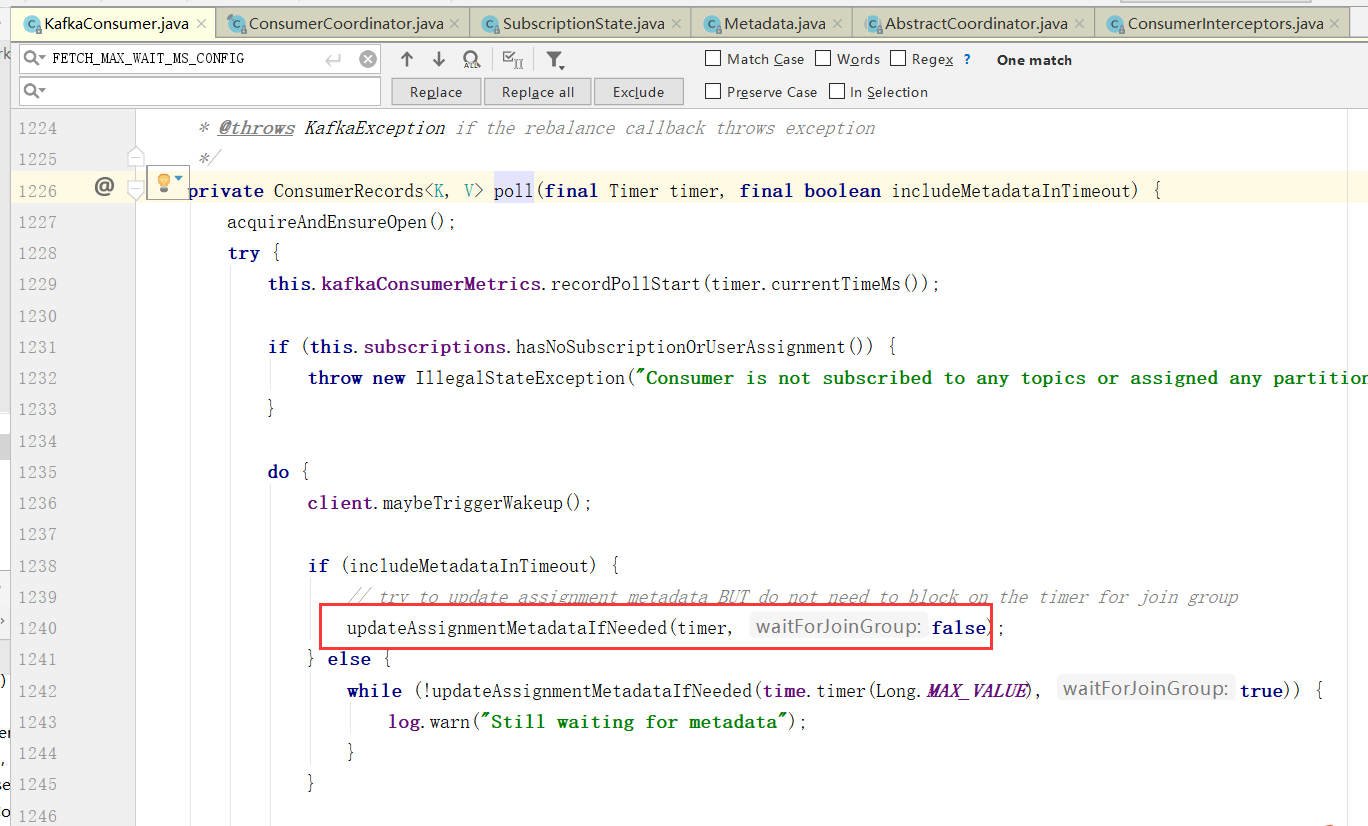Click KafkaException in javadoc line 1224

375,128
